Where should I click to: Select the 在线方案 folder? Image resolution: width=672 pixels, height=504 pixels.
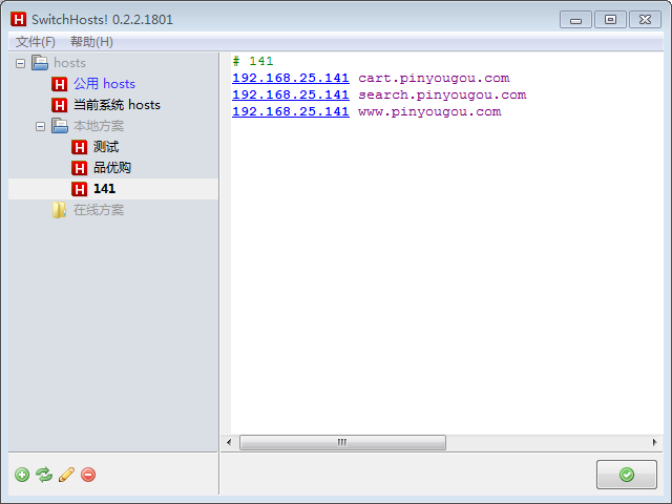(99, 210)
